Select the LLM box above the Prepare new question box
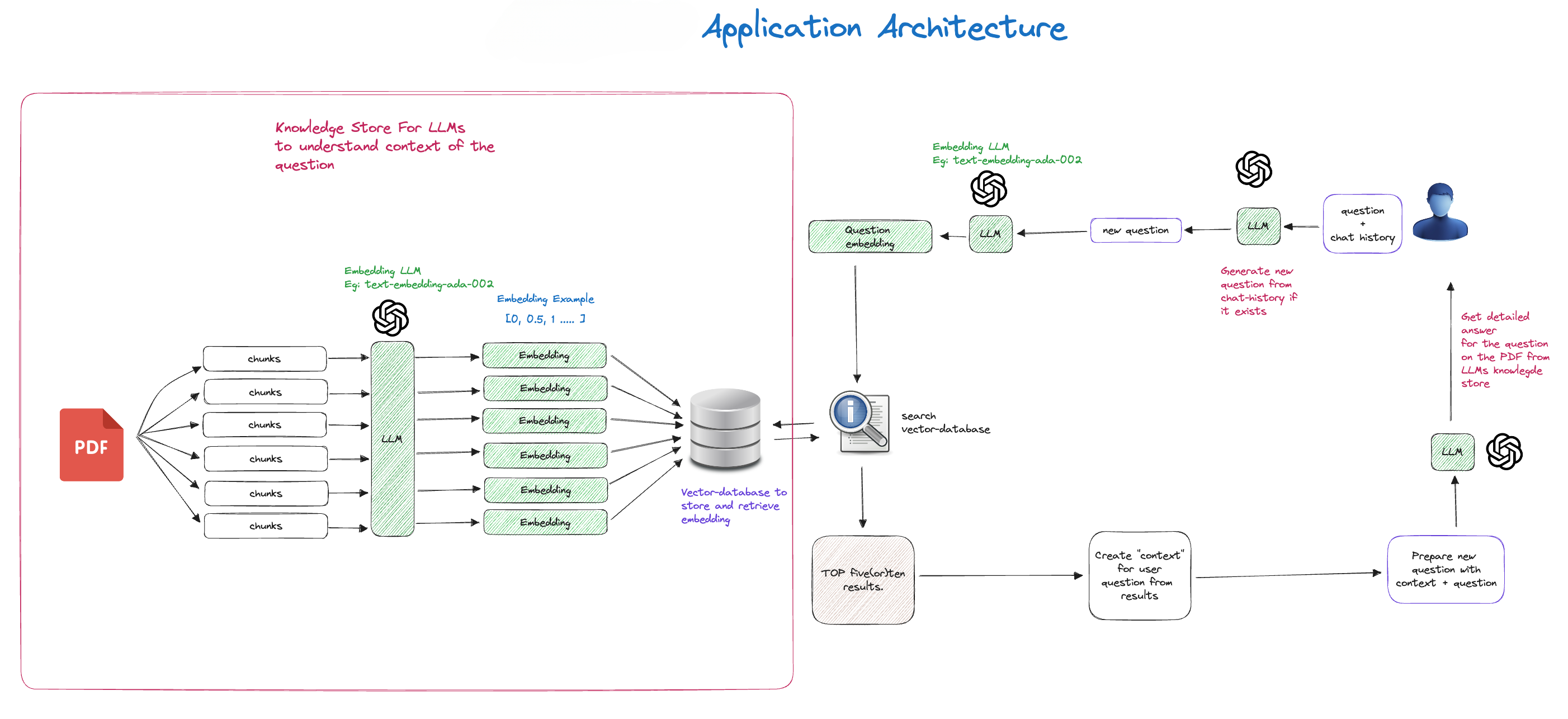The width and height of the screenshot is (1568, 719). click(x=1452, y=452)
